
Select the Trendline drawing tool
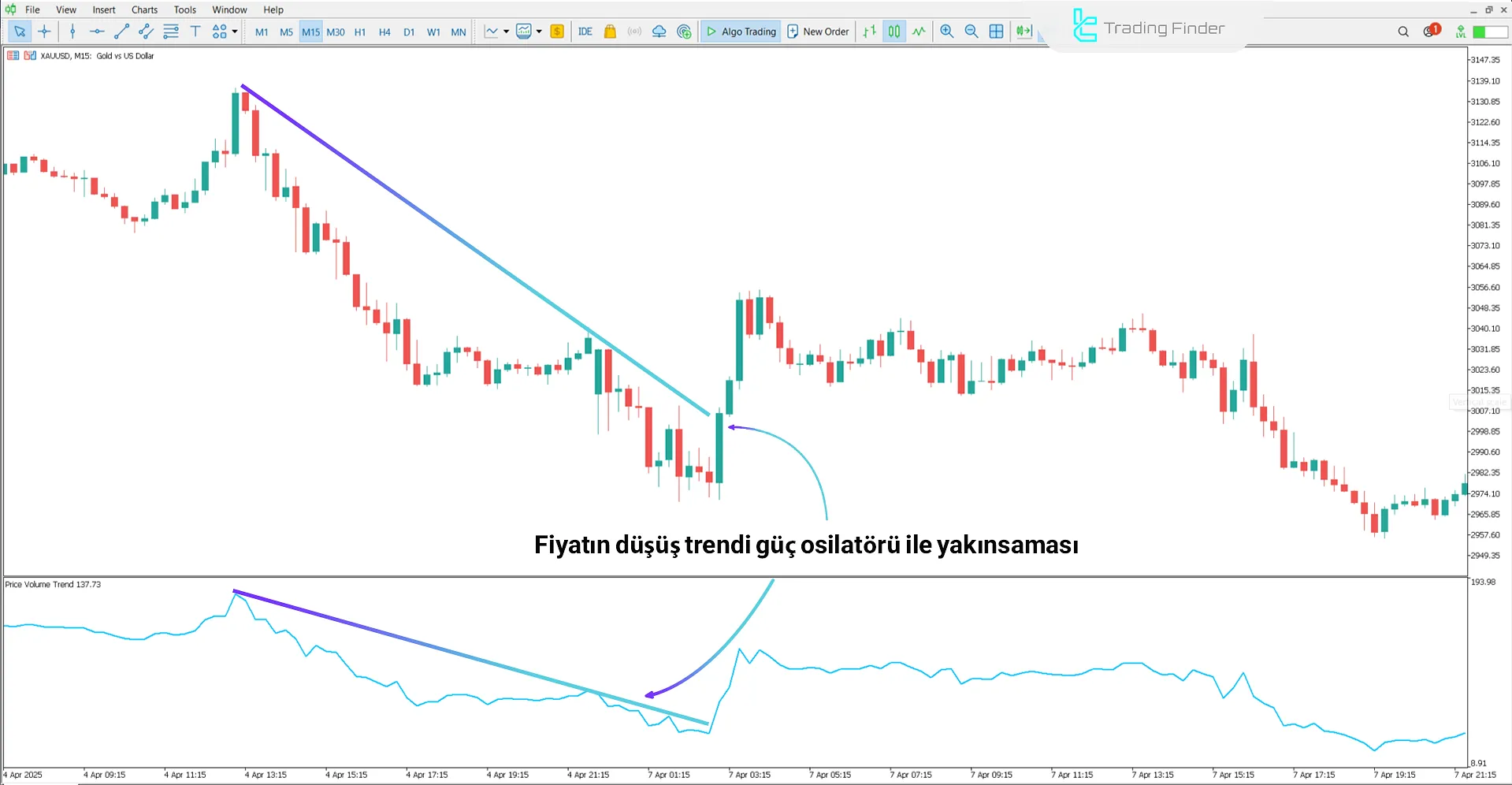[121, 32]
